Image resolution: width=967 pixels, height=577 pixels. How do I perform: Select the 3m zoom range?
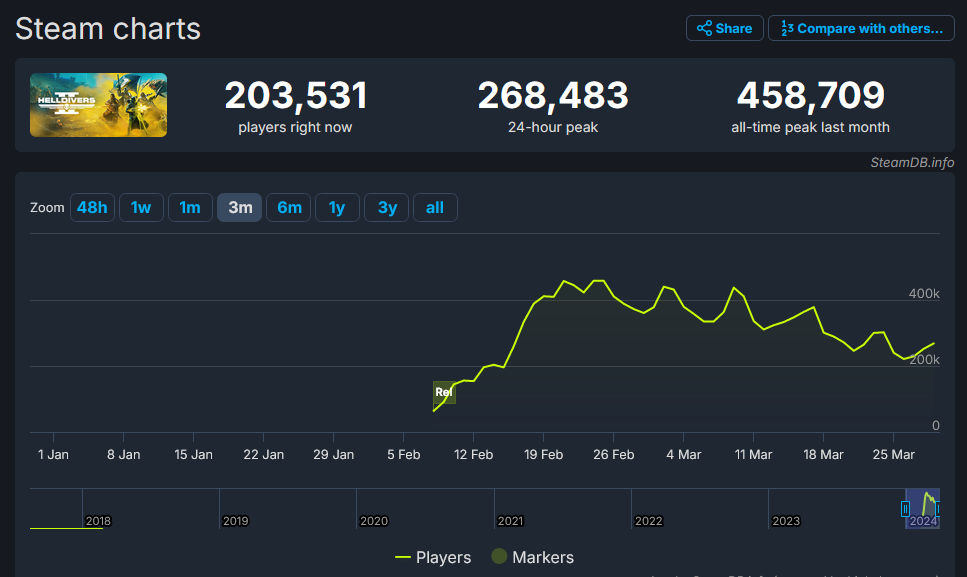click(x=240, y=207)
